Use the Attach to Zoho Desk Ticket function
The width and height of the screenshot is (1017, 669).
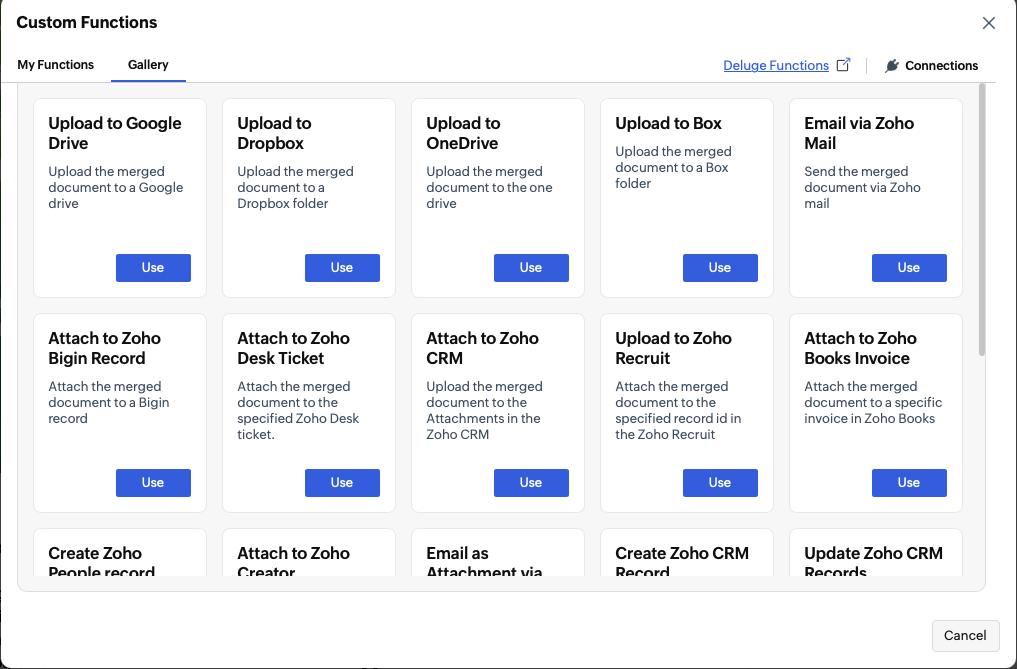tap(342, 483)
